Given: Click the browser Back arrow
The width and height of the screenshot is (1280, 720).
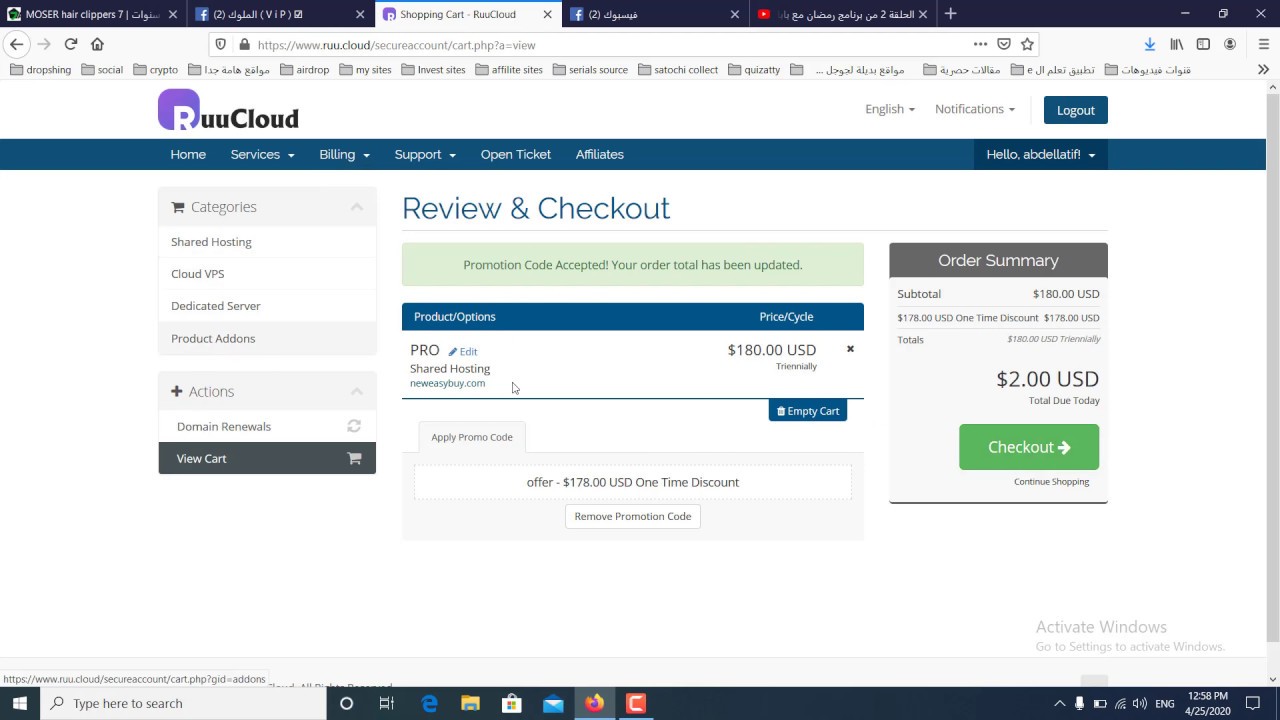Looking at the screenshot, I should (16, 44).
